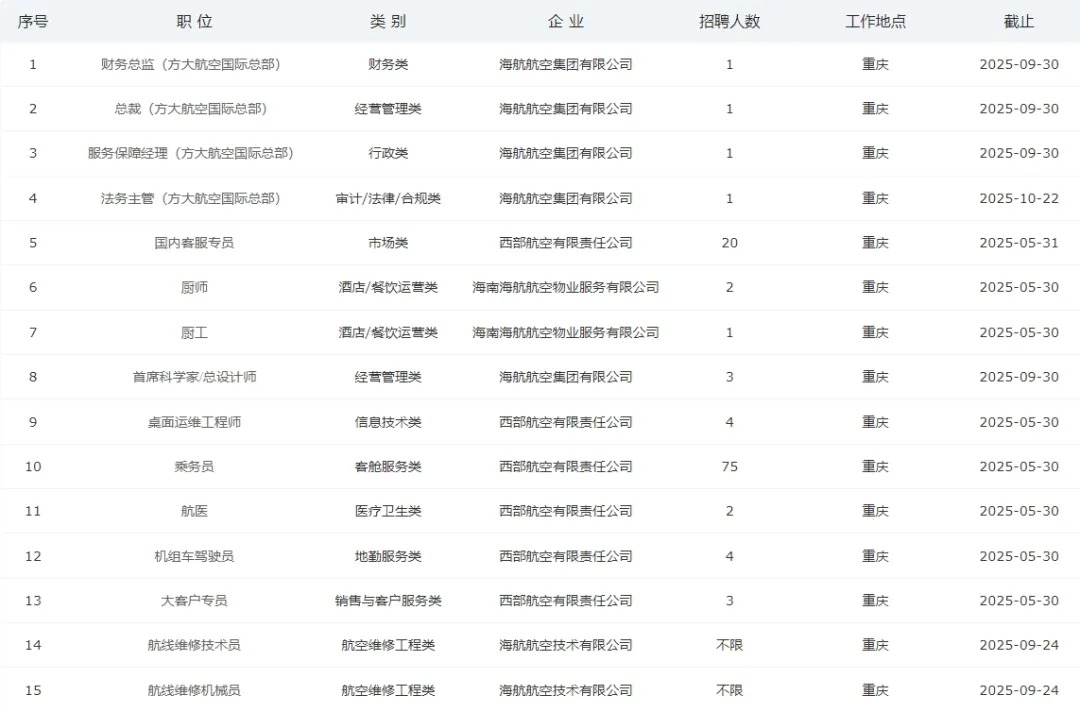The height and width of the screenshot is (712, 1080).
Task: View the 大客户专员 position
Action: coord(194,600)
